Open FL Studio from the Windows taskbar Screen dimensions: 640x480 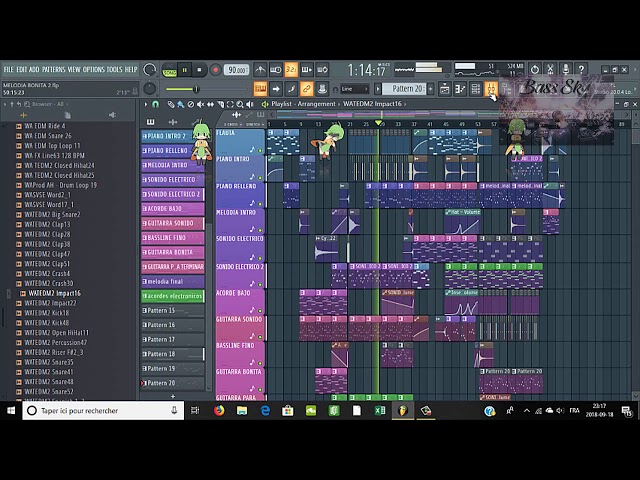click(402, 411)
